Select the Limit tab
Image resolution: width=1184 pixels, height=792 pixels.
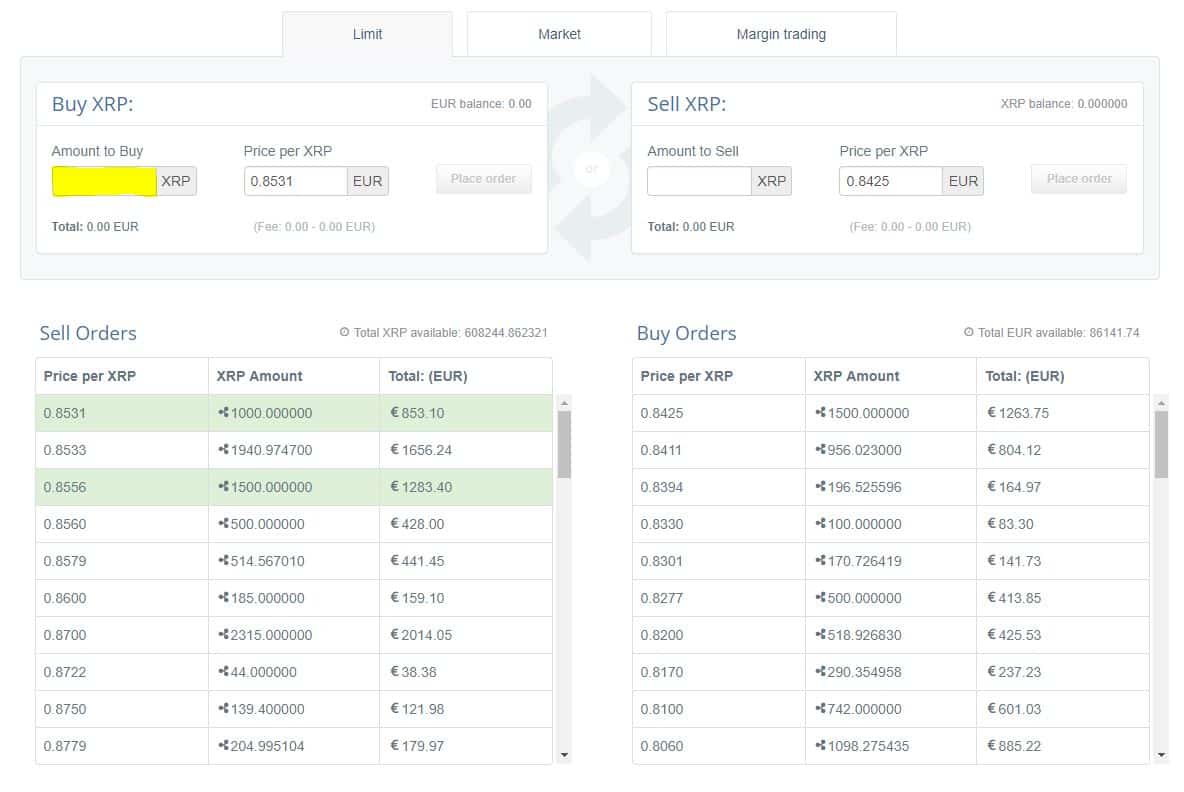(367, 34)
